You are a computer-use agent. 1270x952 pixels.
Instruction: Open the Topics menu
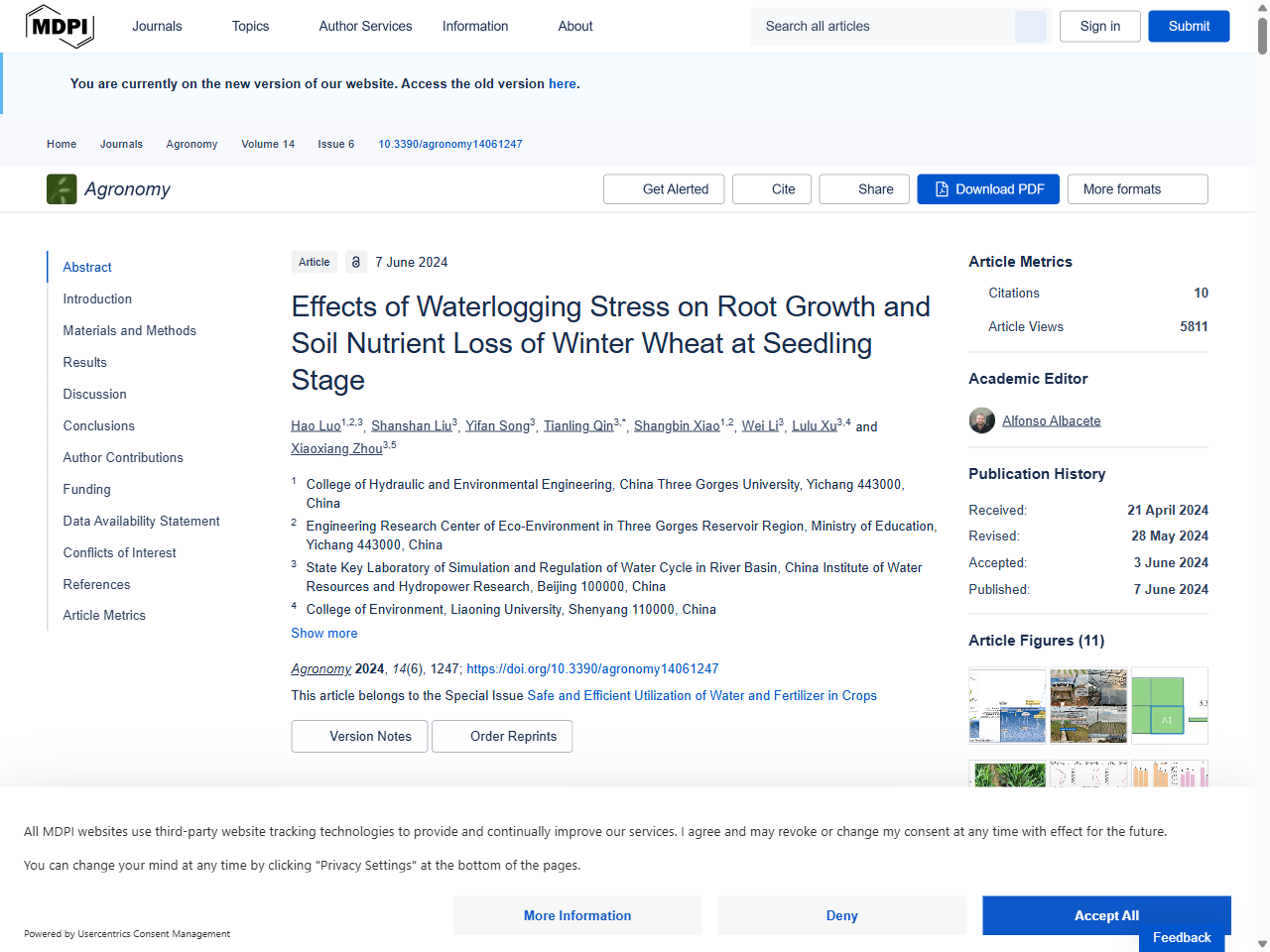(250, 26)
